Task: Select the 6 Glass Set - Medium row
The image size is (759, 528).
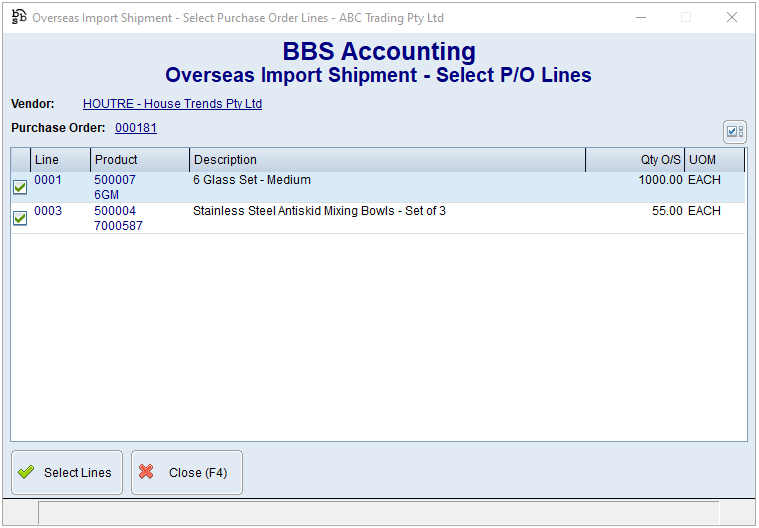Action: (x=252, y=180)
